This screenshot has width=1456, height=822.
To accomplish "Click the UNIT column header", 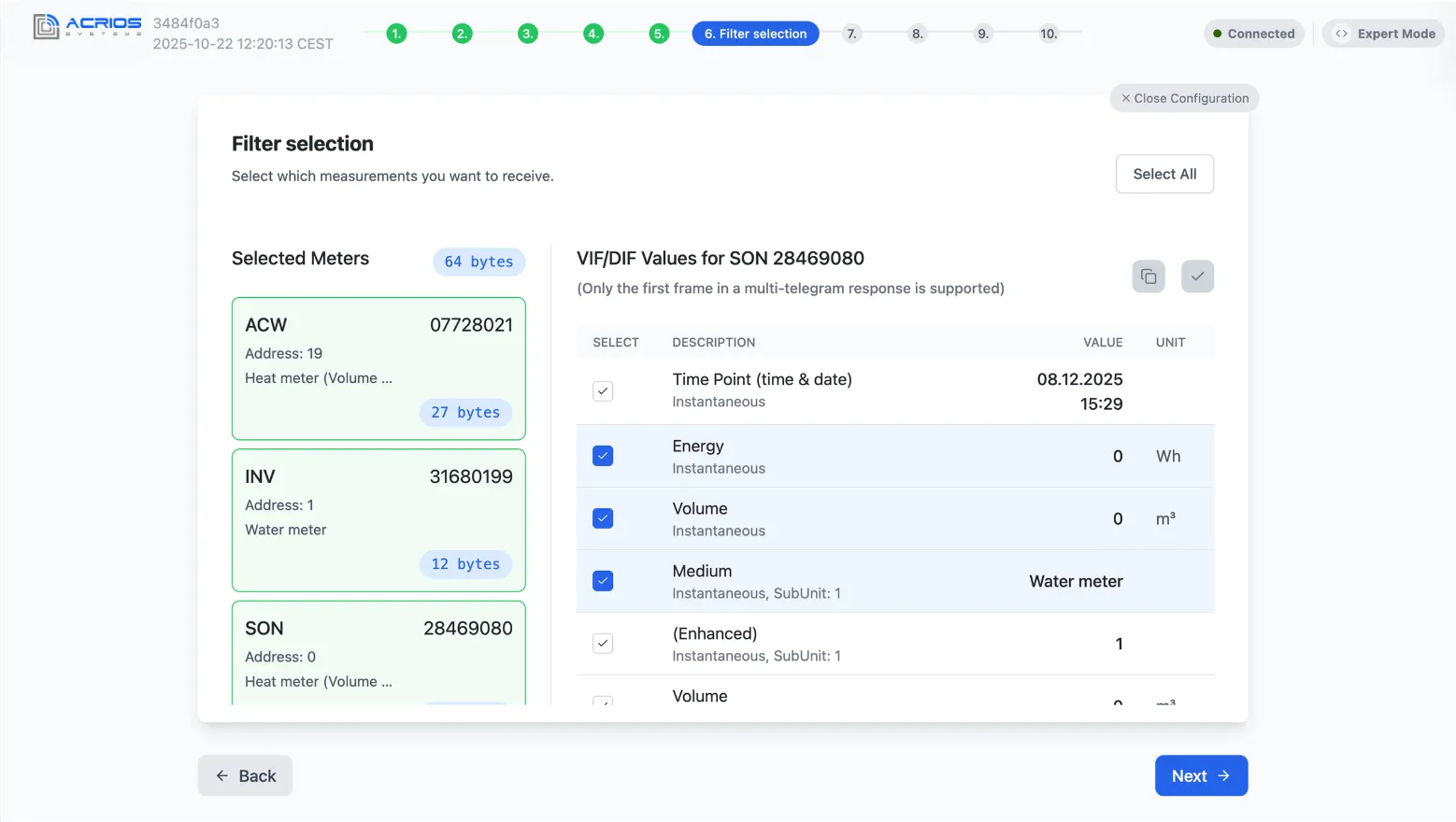I will pyautogui.click(x=1170, y=343).
